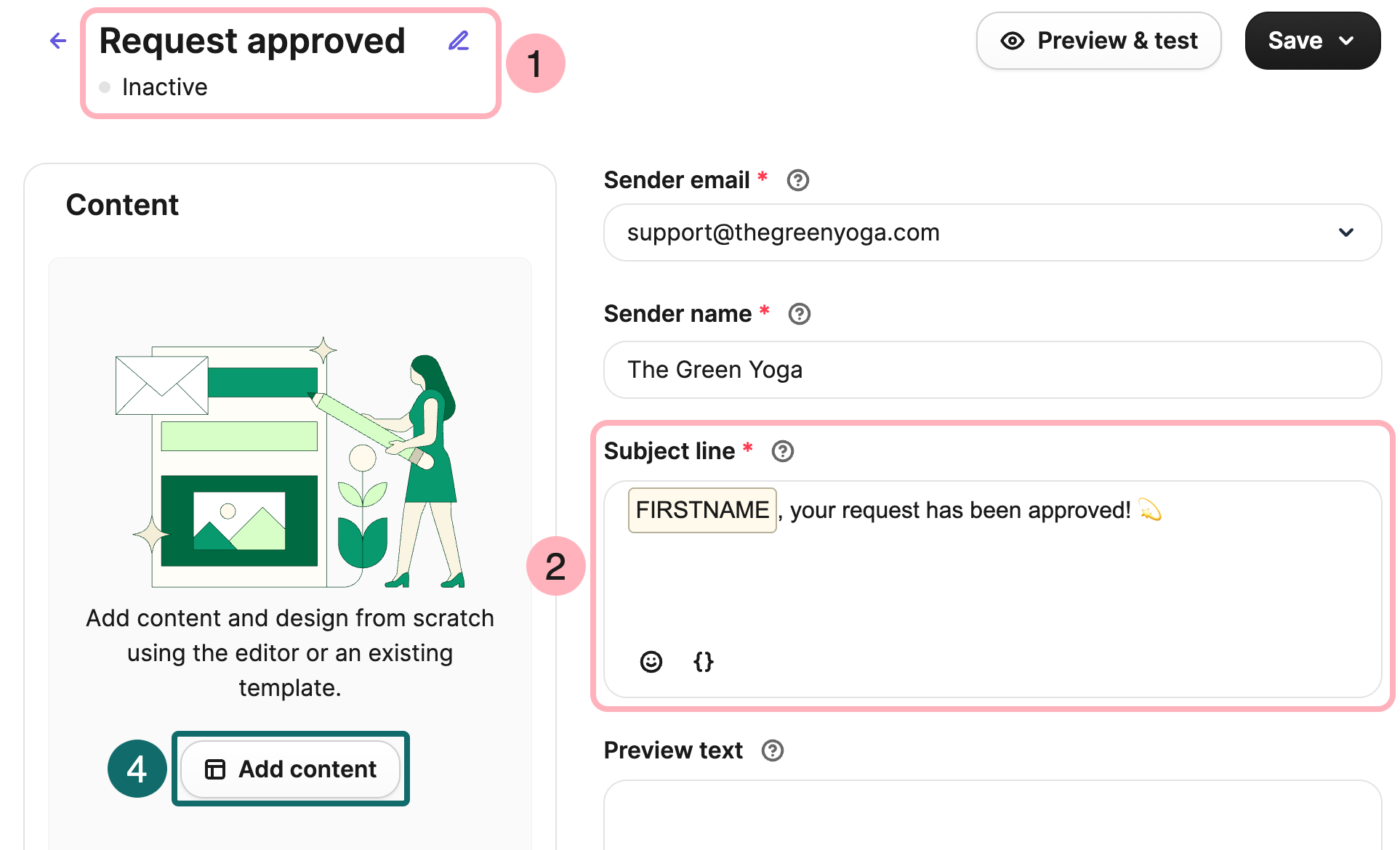Open the emoji picker under the subject line
The height and width of the screenshot is (850, 1400).
651,662
